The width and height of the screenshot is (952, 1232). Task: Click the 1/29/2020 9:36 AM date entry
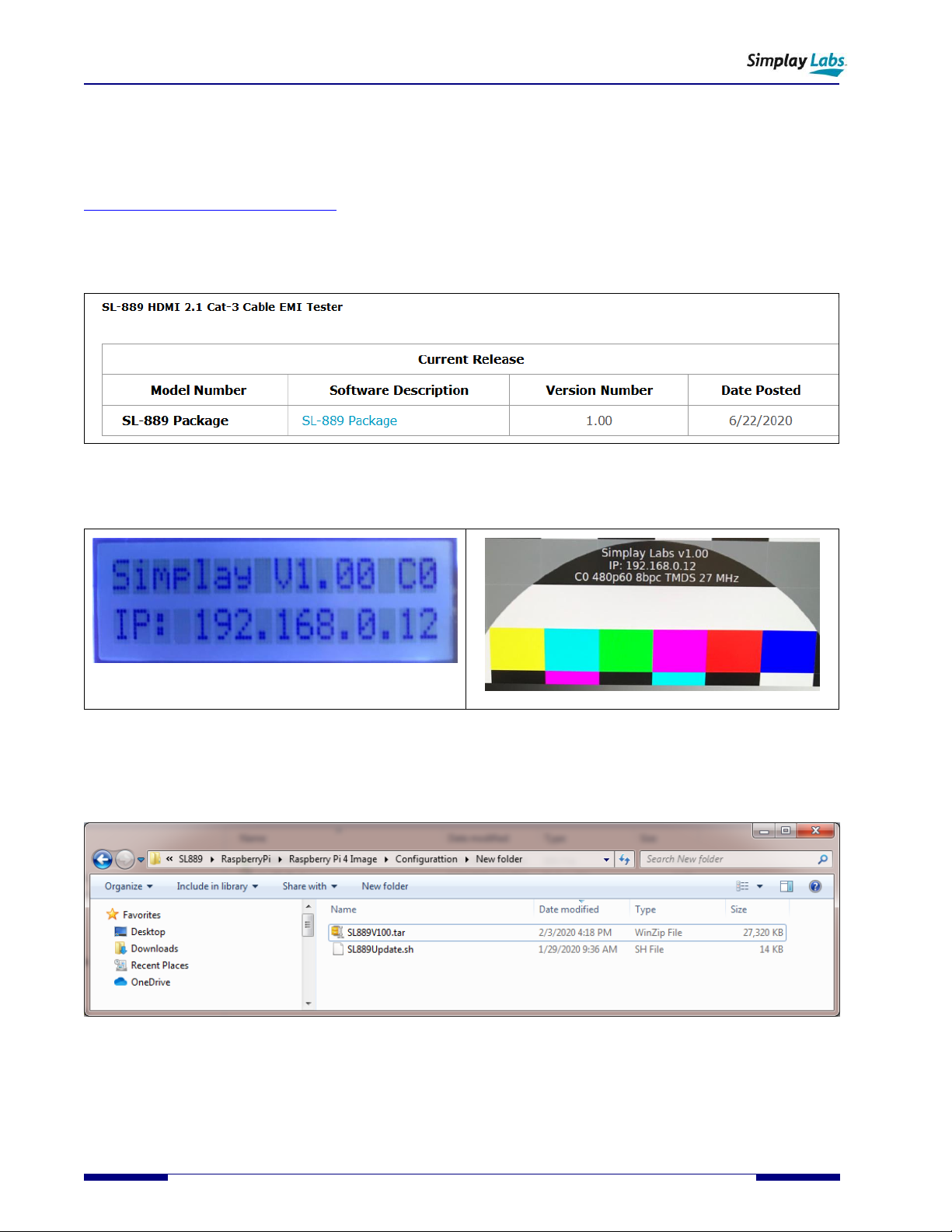point(578,950)
